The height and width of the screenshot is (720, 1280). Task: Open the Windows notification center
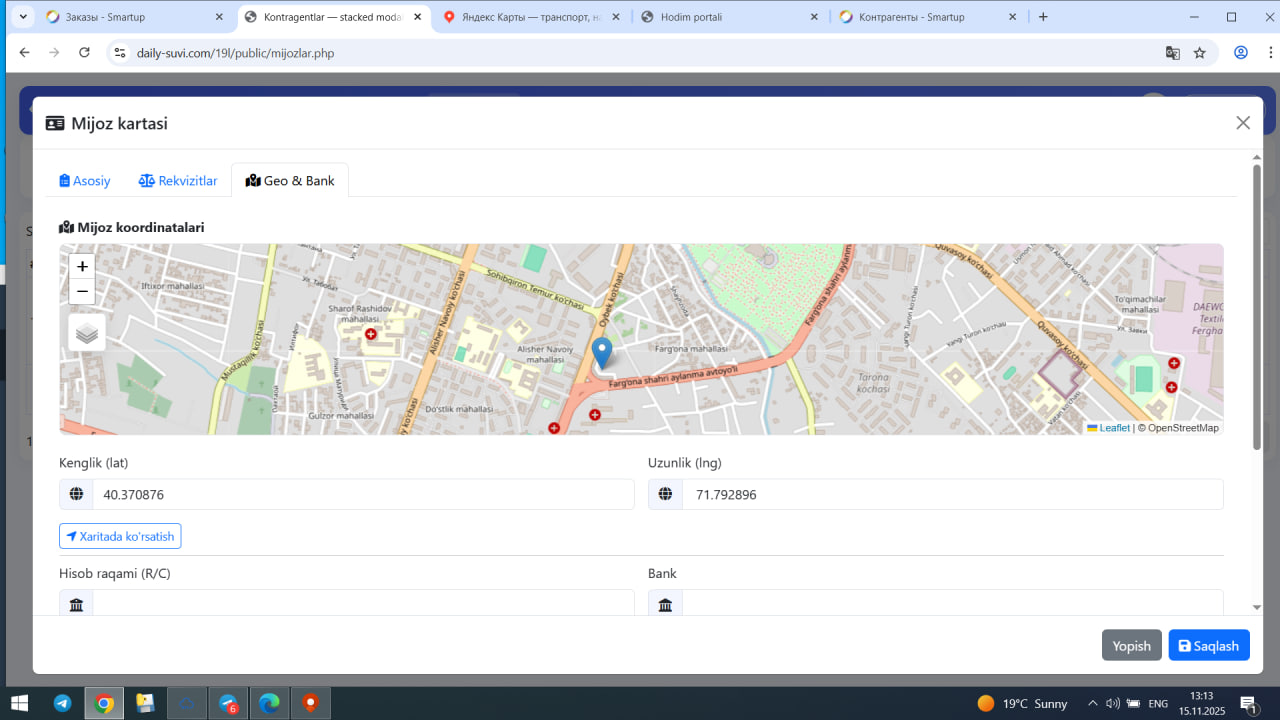coord(1249,703)
